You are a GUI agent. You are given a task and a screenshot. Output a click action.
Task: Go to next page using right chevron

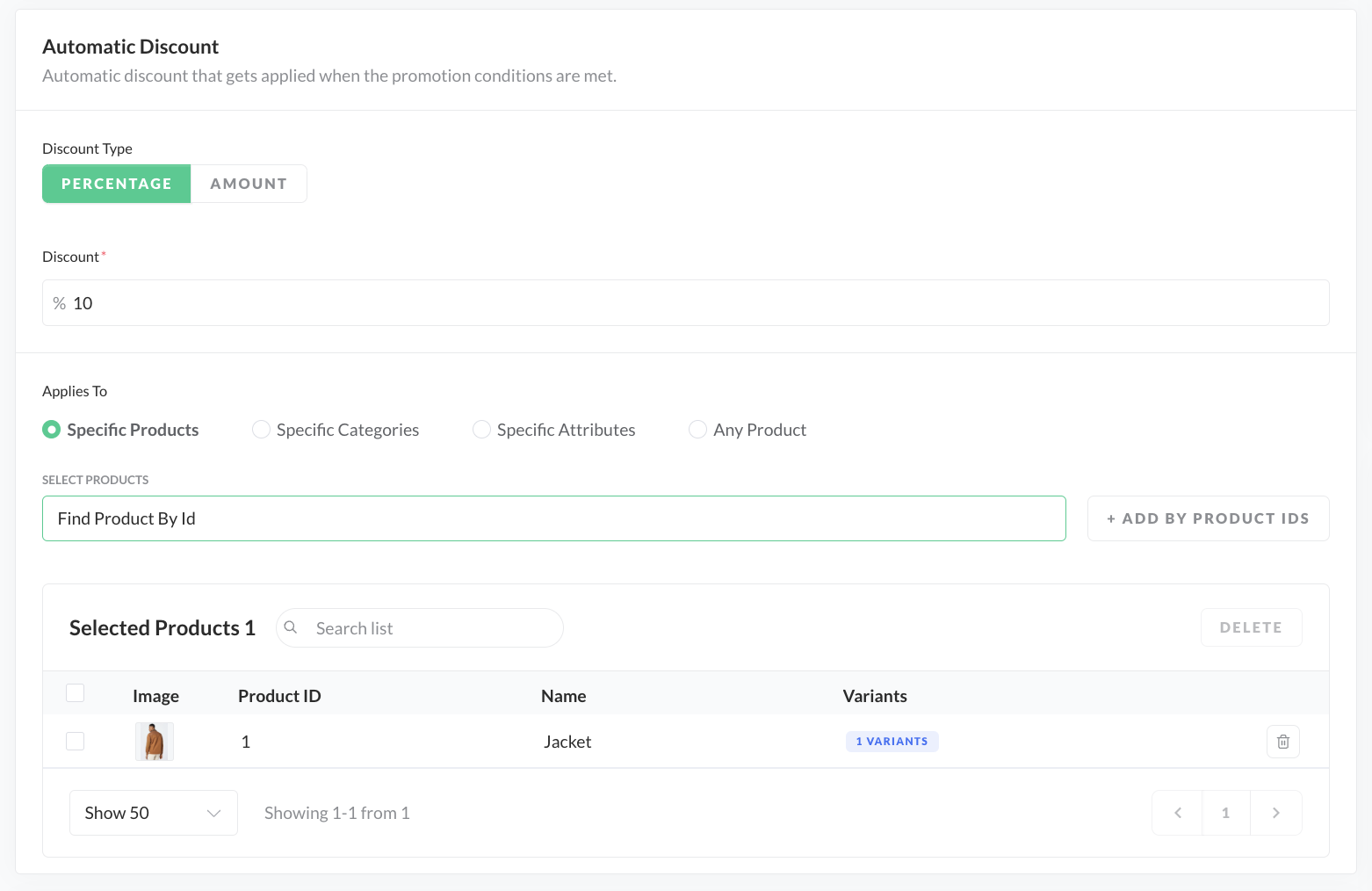[x=1275, y=813]
